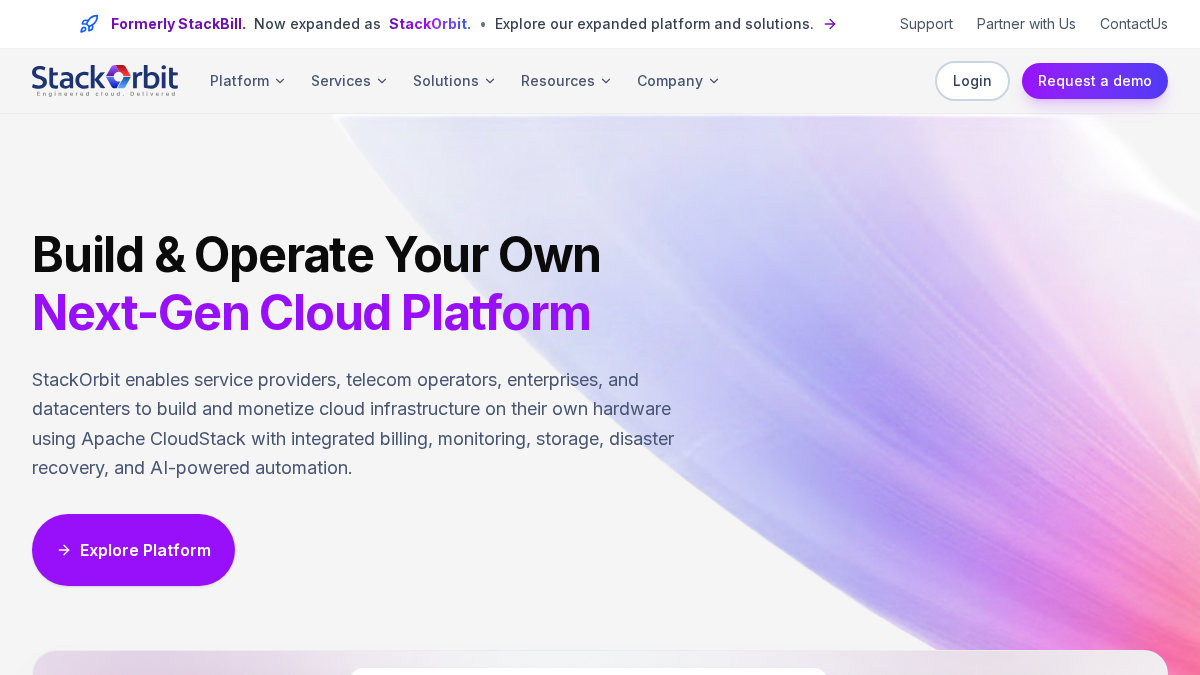Click the 'Next-Gen Cloud Platform' heading
The height and width of the screenshot is (675, 1200).
click(311, 312)
